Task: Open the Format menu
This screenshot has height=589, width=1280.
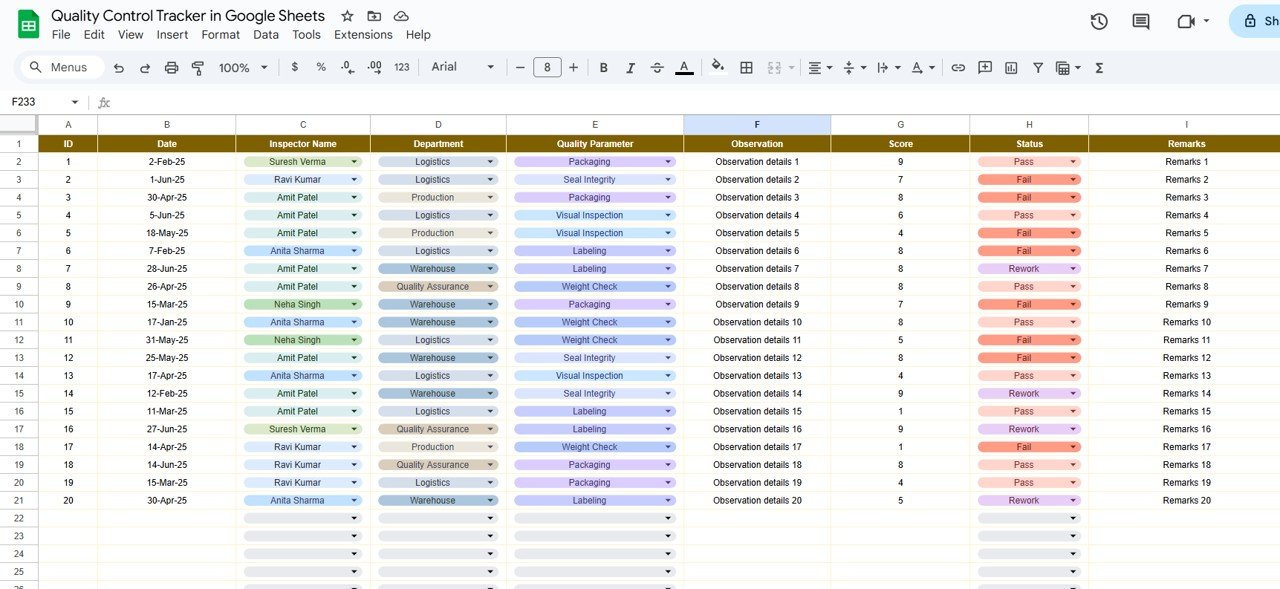Action: [221, 35]
